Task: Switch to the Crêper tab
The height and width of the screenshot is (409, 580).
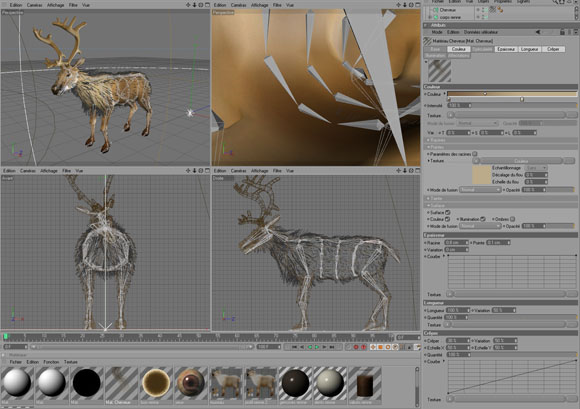Action: [x=553, y=49]
